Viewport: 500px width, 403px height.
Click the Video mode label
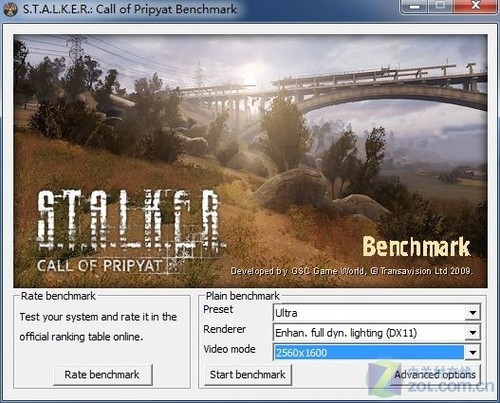(229, 349)
